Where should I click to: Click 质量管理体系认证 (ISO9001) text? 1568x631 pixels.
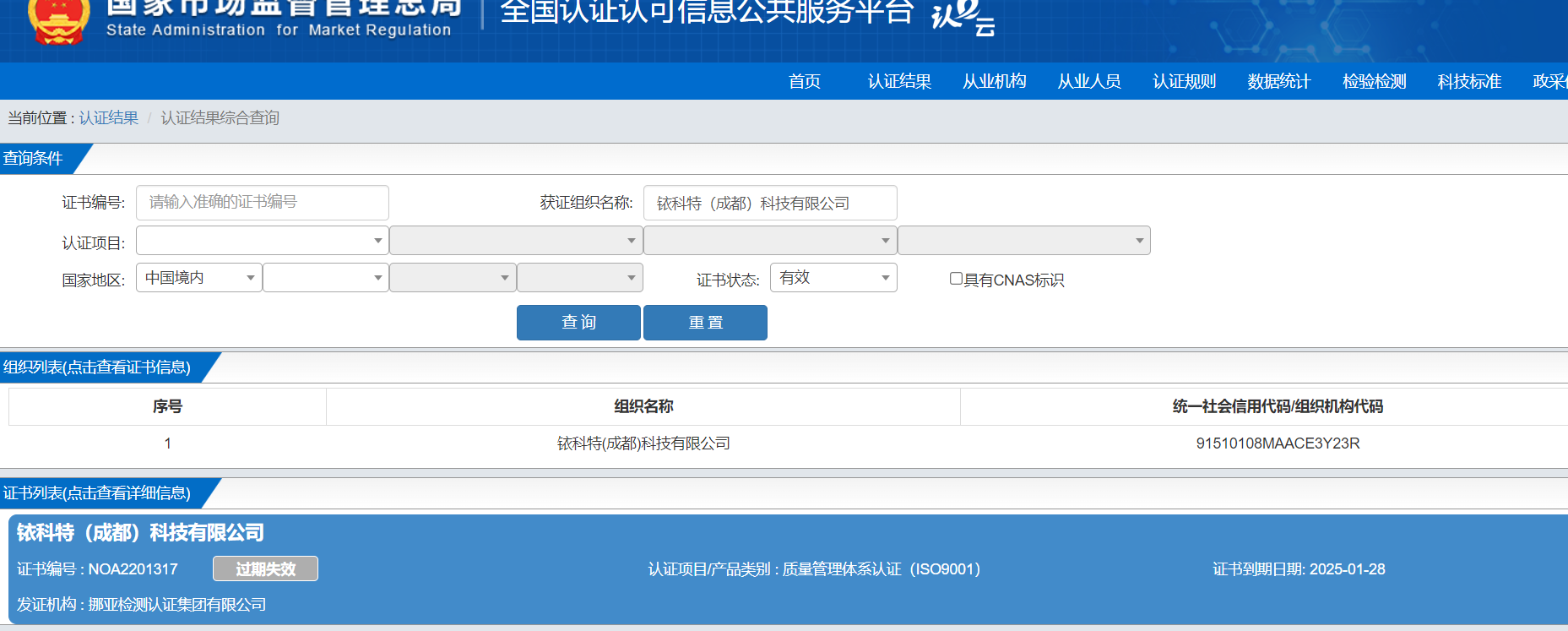coord(882,569)
